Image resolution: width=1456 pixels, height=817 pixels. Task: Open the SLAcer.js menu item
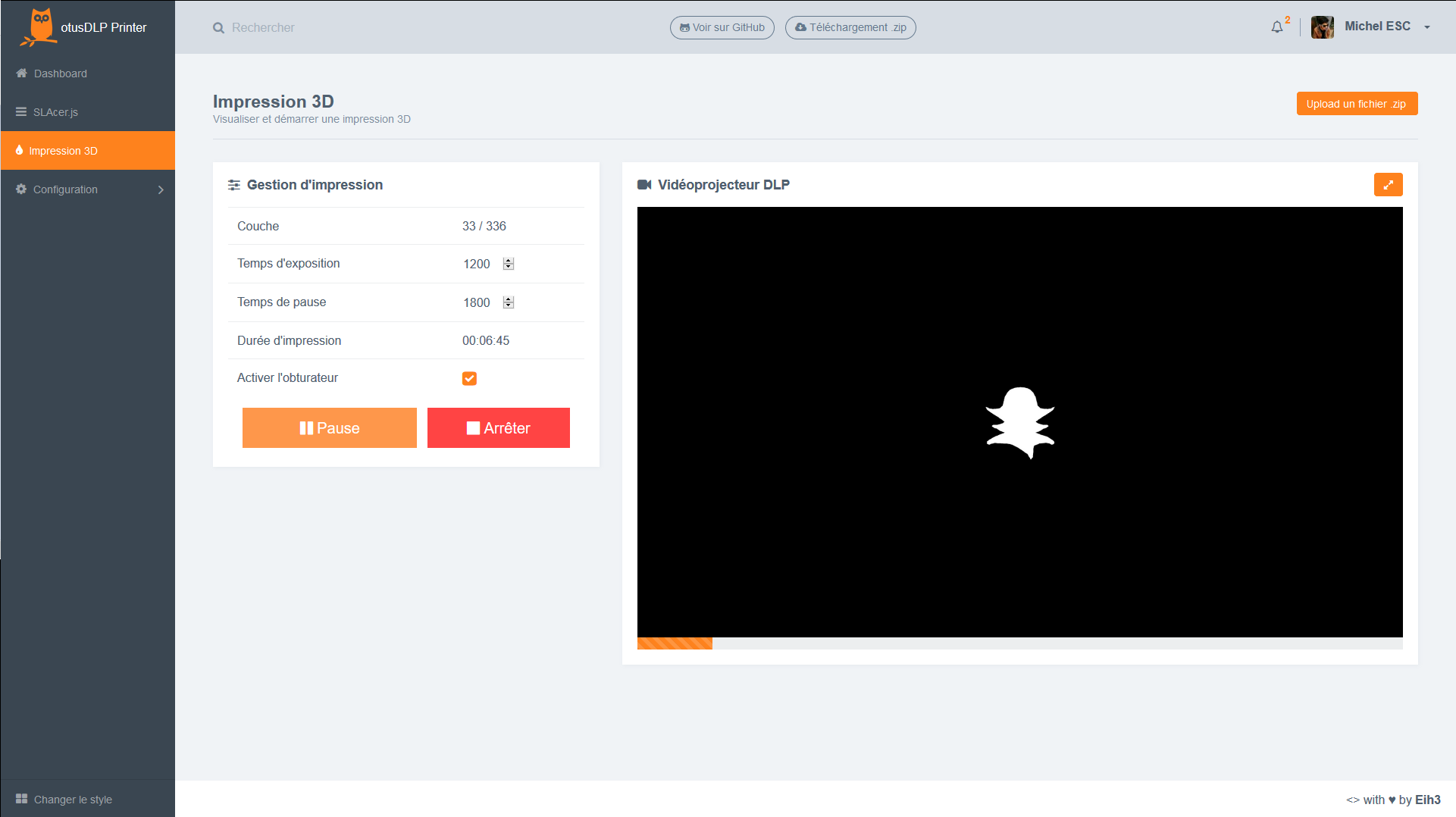click(x=88, y=112)
